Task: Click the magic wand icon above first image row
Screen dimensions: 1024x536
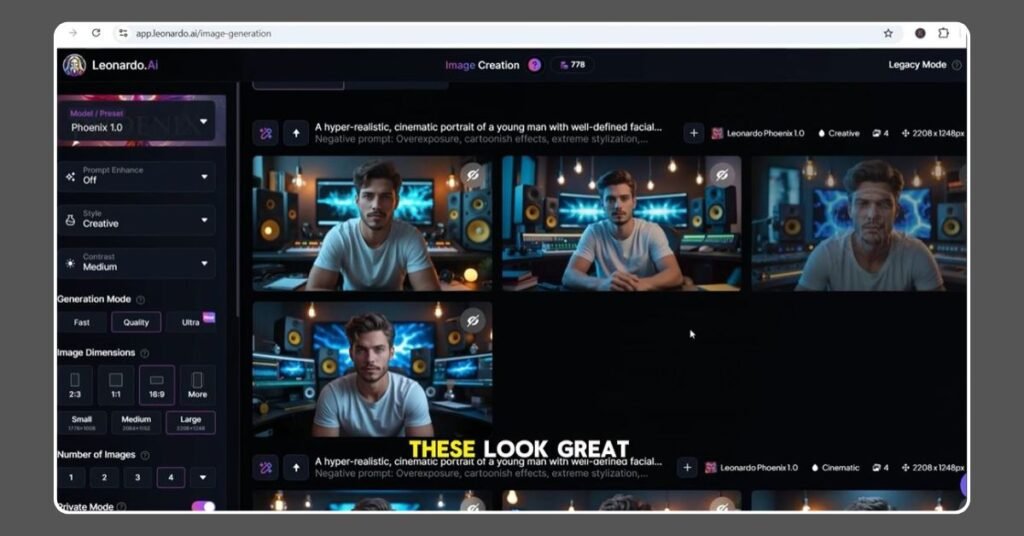Action: pos(266,133)
